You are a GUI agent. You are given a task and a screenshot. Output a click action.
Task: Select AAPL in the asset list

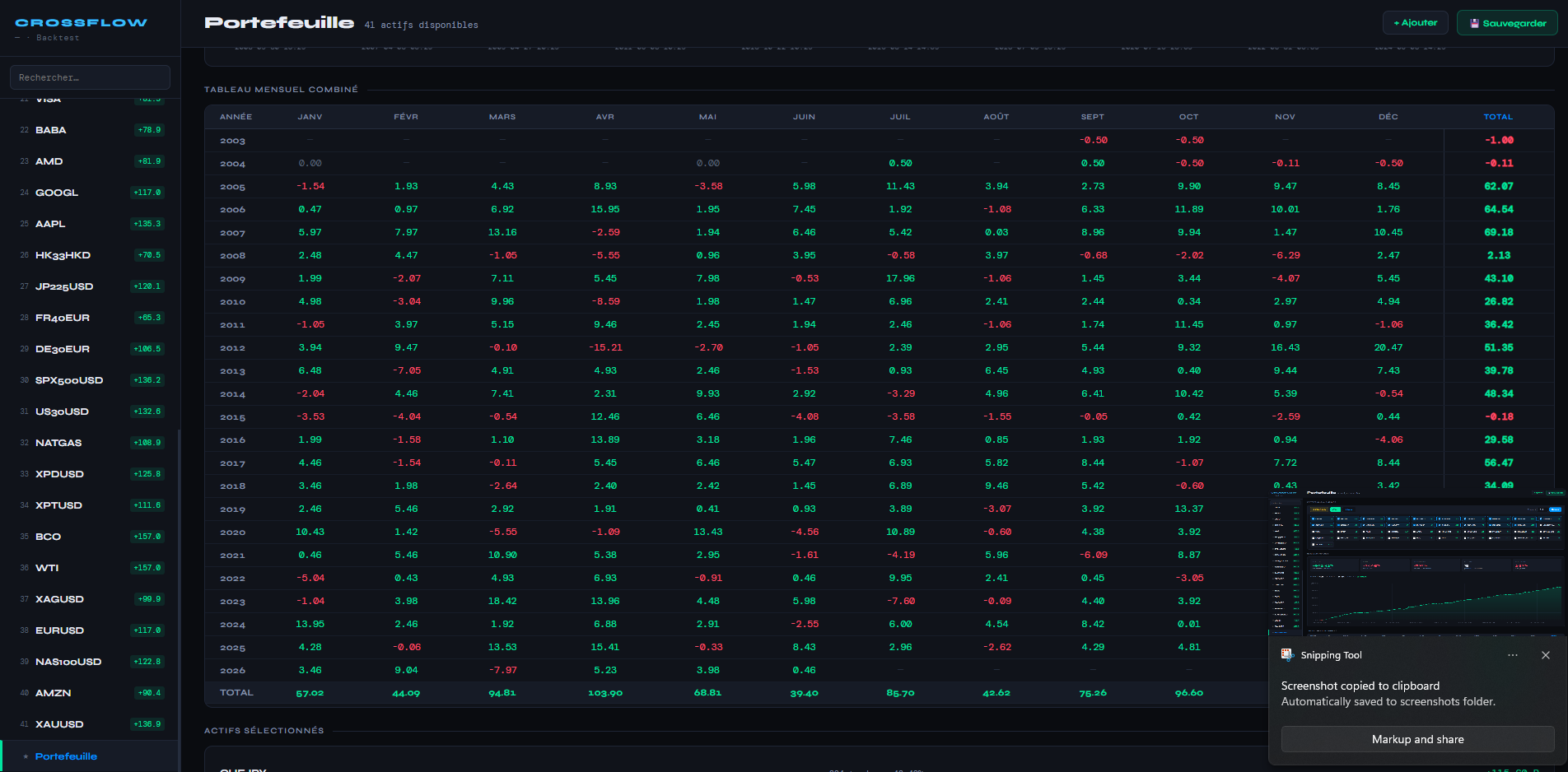(x=90, y=224)
